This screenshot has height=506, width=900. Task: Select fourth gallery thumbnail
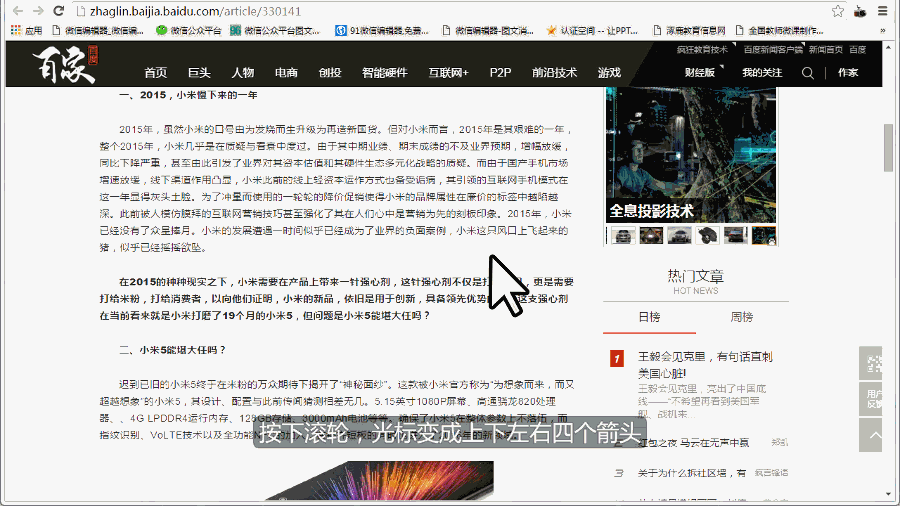pyautogui.click(x=708, y=236)
